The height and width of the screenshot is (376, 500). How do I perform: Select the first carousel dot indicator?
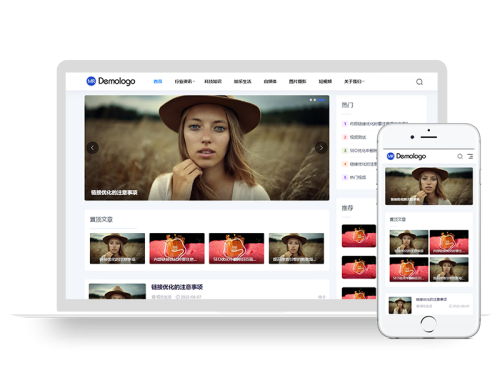pyautogui.click(x=311, y=100)
